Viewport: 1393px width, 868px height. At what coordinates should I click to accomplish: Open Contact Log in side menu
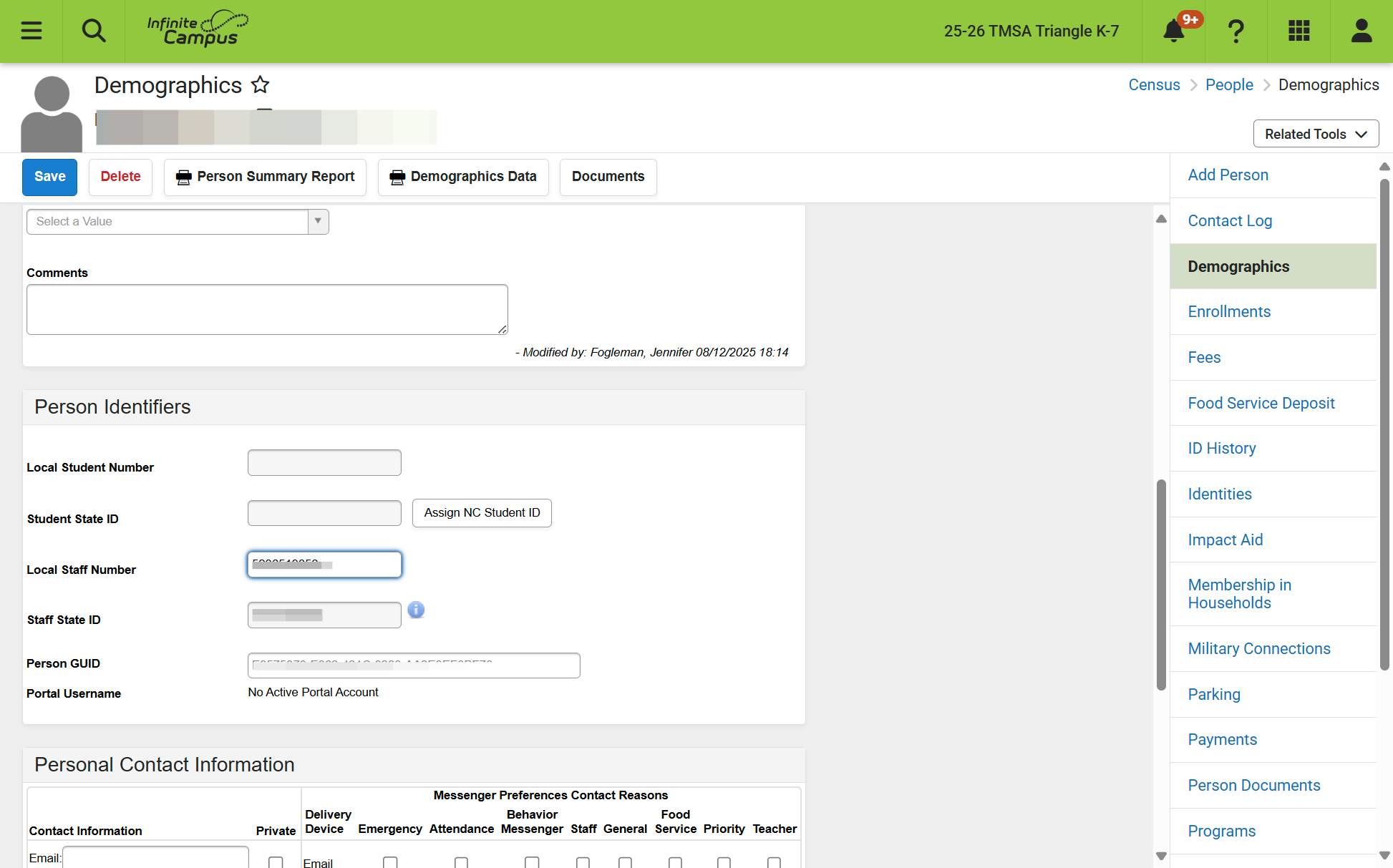point(1230,221)
